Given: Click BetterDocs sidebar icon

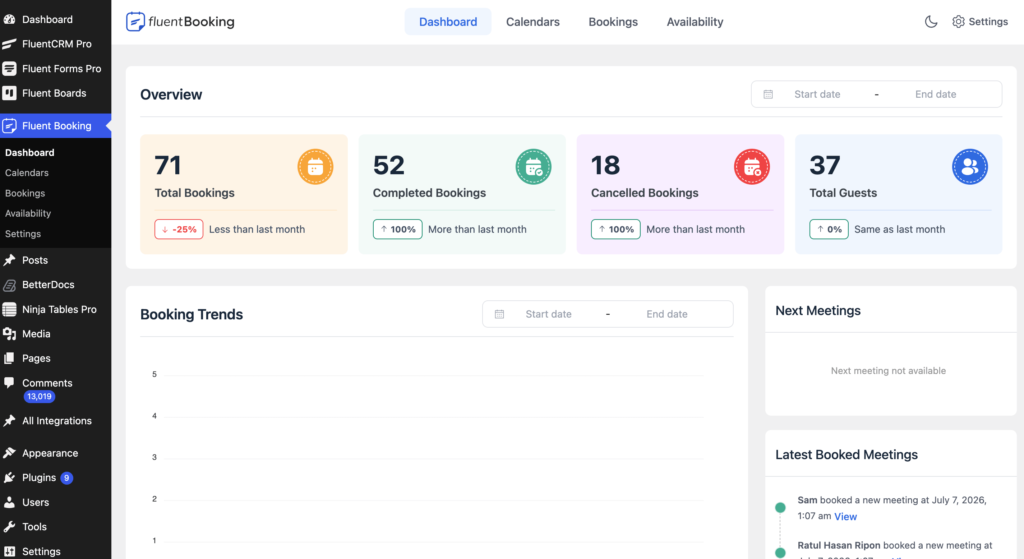Looking at the screenshot, I should (9, 285).
